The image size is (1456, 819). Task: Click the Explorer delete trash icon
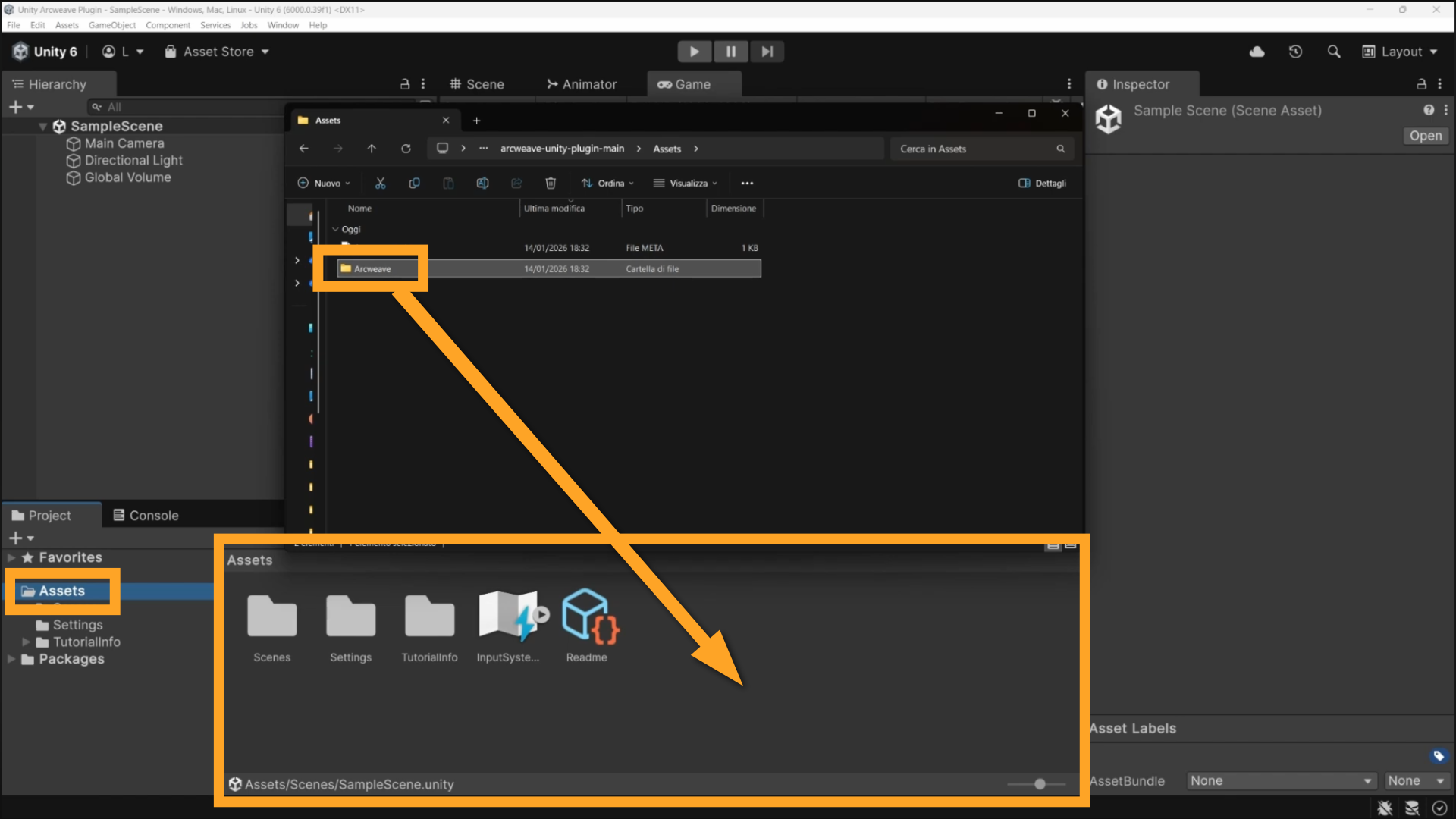(x=551, y=183)
